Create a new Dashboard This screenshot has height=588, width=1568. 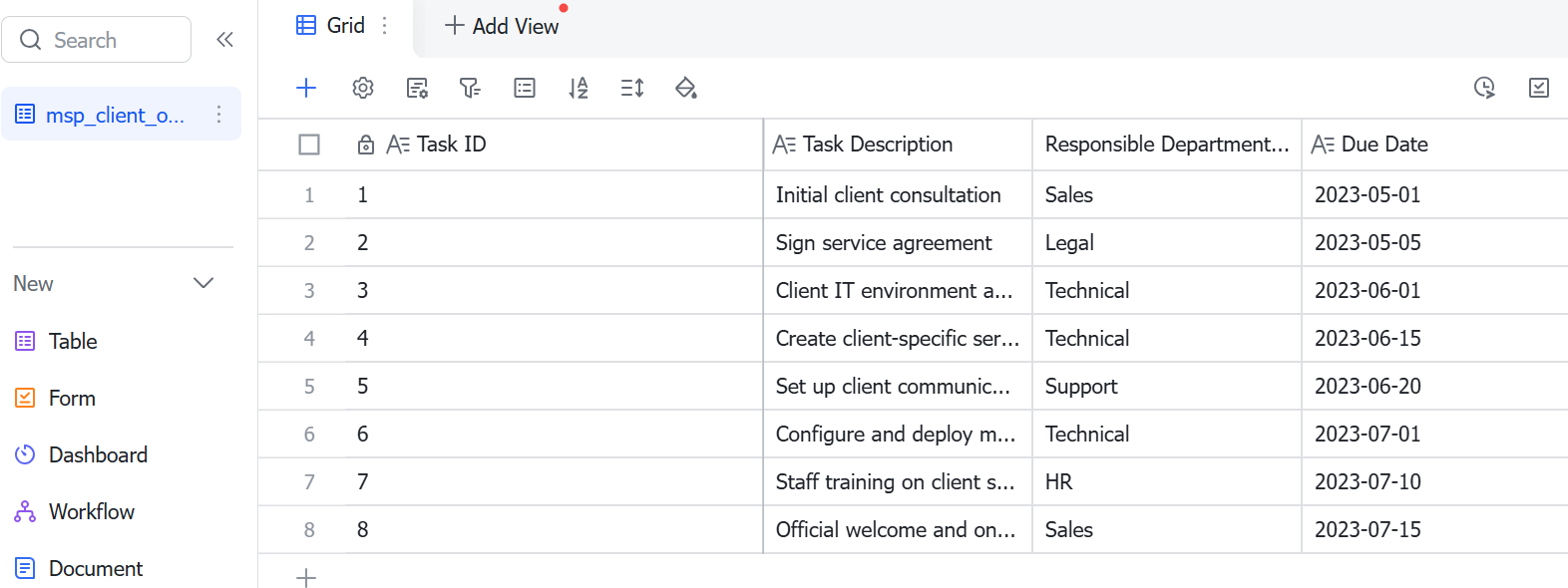point(82,454)
